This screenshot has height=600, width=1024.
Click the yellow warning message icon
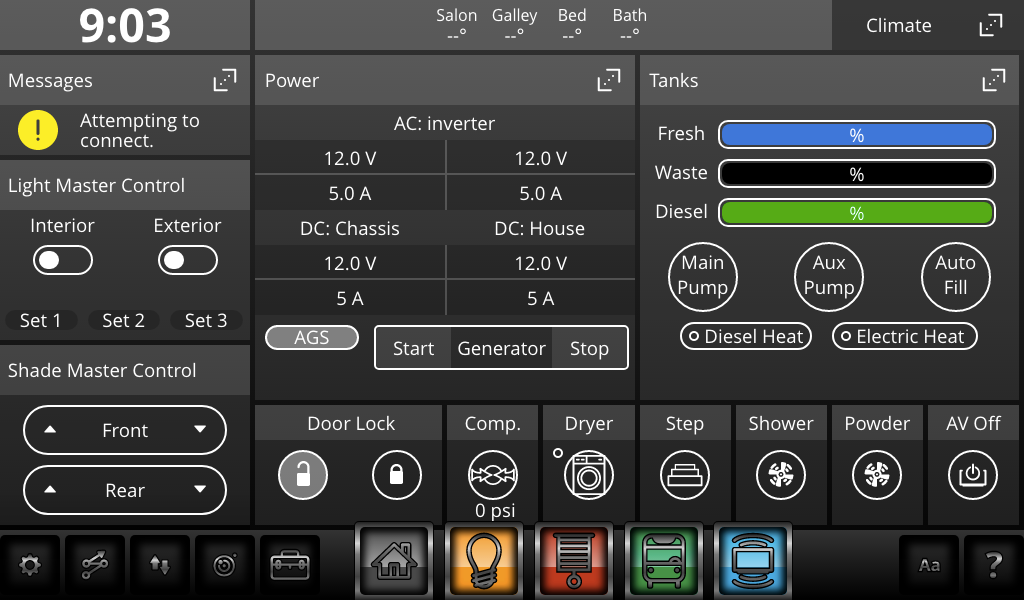38,130
